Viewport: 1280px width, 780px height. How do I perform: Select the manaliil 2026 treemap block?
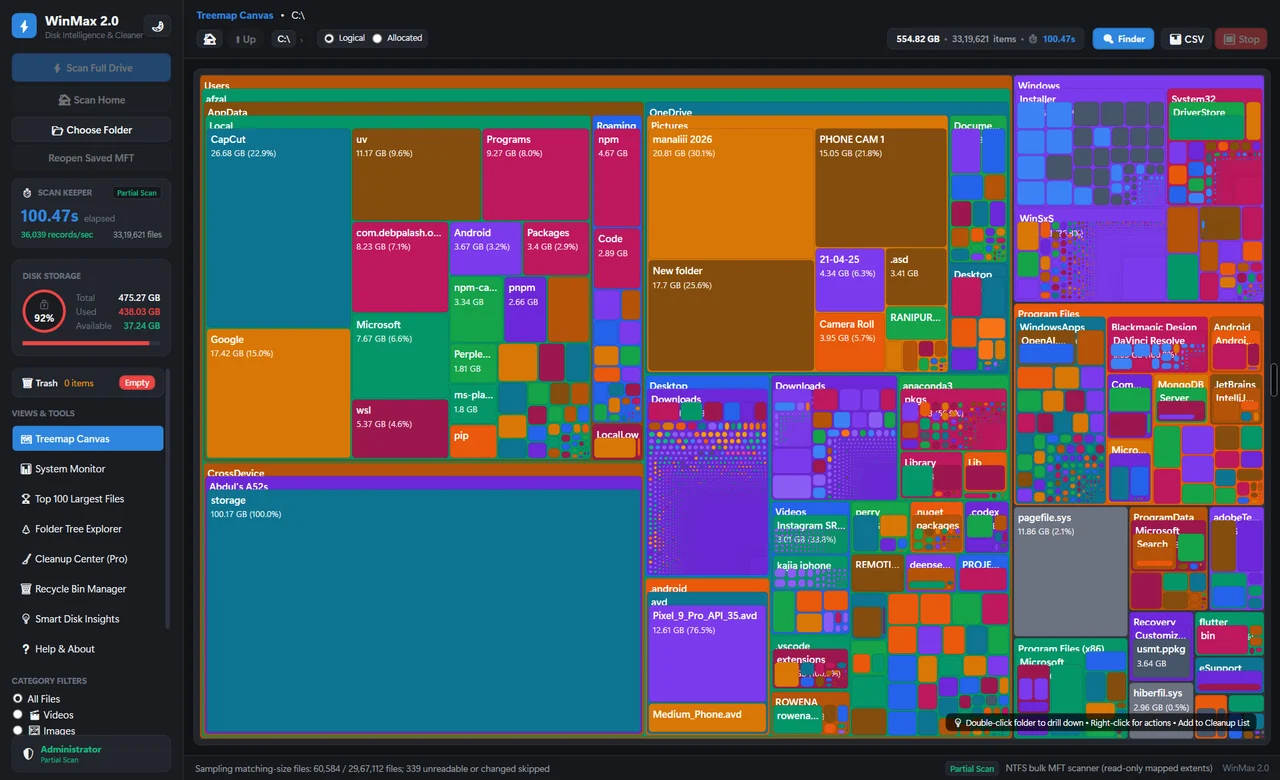pyautogui.click(x=730, y=193)
